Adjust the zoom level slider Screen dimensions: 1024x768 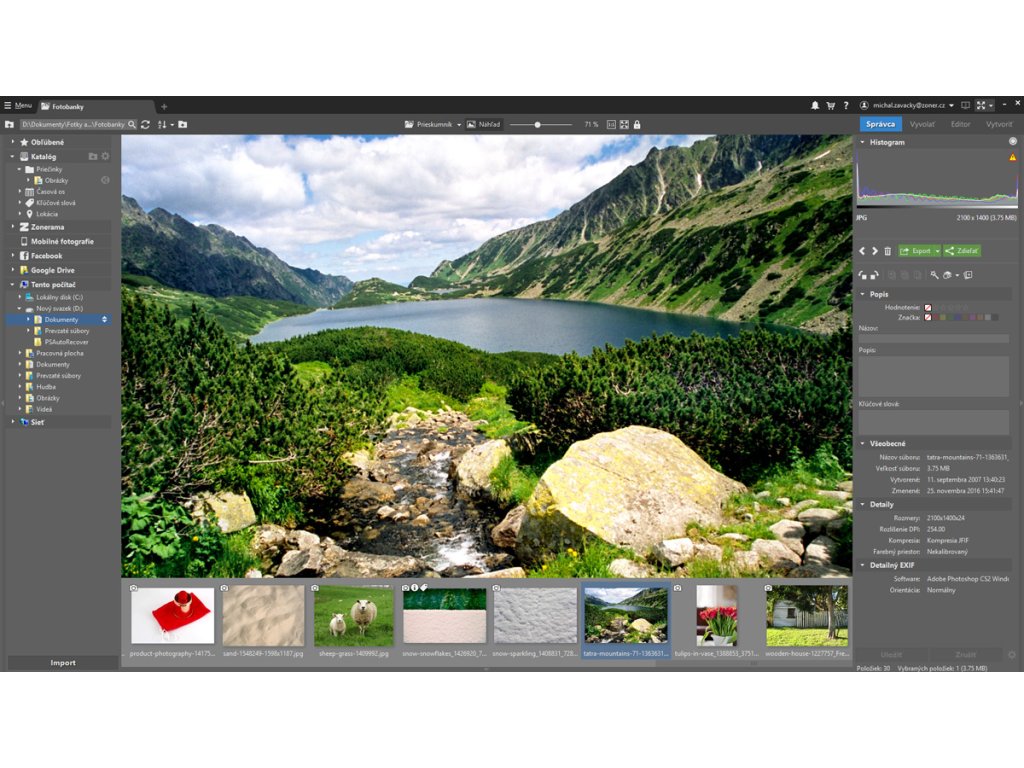click(541, 125)
